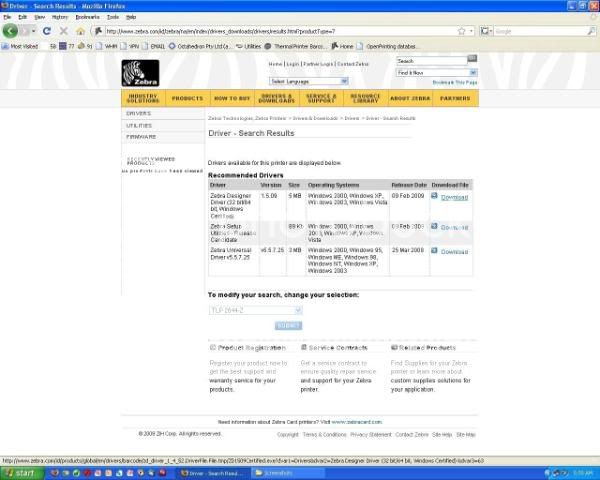Click into the site Search input field

[x=432, y=61]
